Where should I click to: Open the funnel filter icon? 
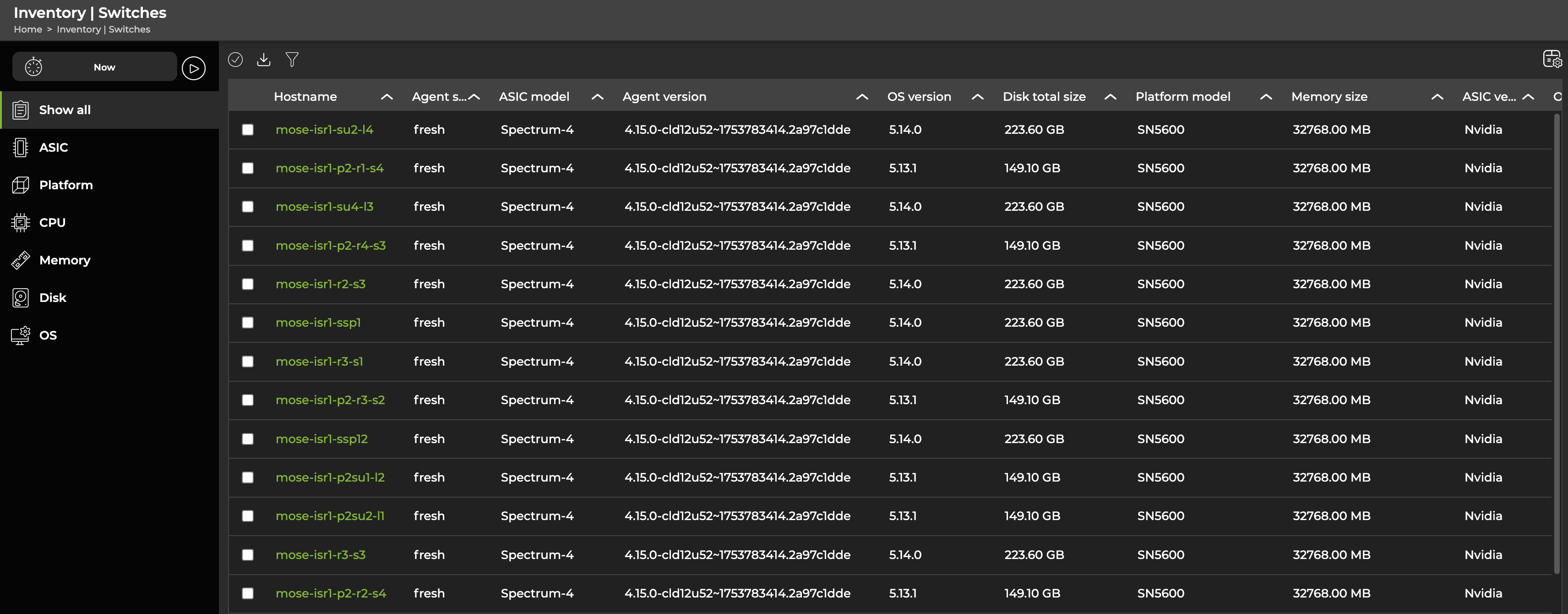click(292, 60)
